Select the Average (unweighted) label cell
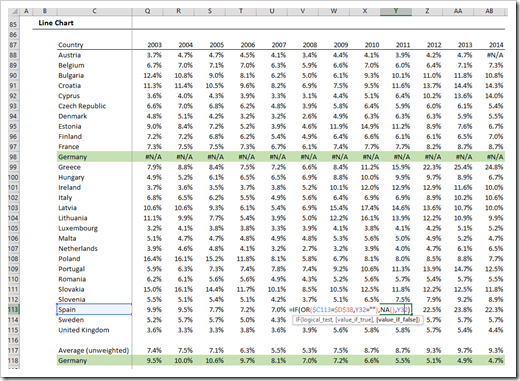 point(93,351)
